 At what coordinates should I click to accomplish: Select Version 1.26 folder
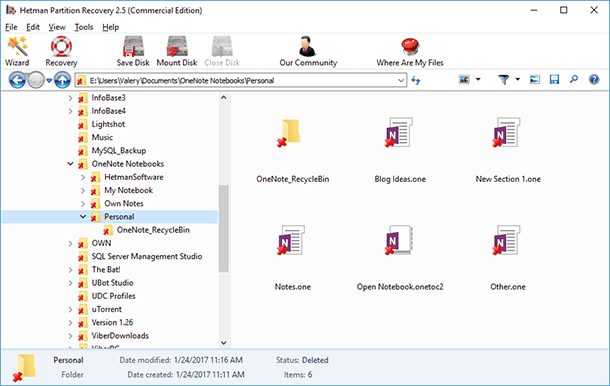click(112, 323)
